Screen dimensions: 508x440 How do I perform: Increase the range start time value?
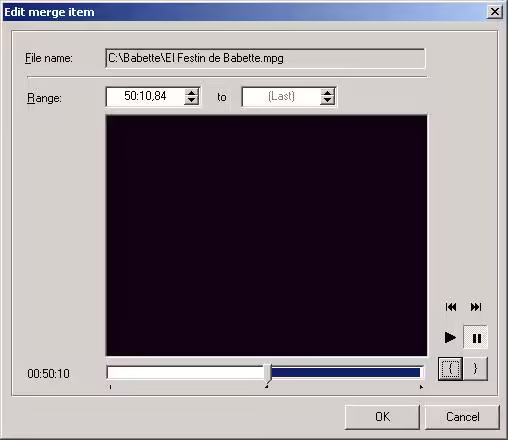(191, 93)
